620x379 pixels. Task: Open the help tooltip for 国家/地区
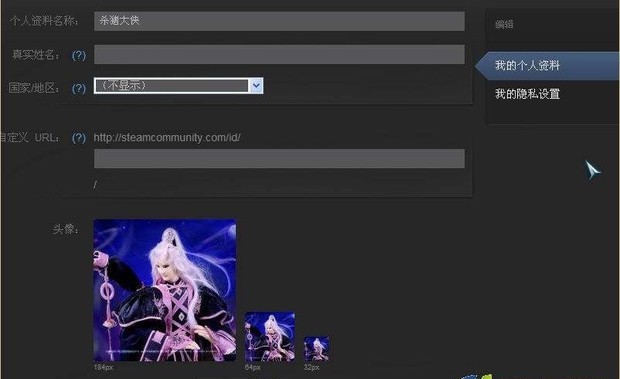click(x=79, y=88)
